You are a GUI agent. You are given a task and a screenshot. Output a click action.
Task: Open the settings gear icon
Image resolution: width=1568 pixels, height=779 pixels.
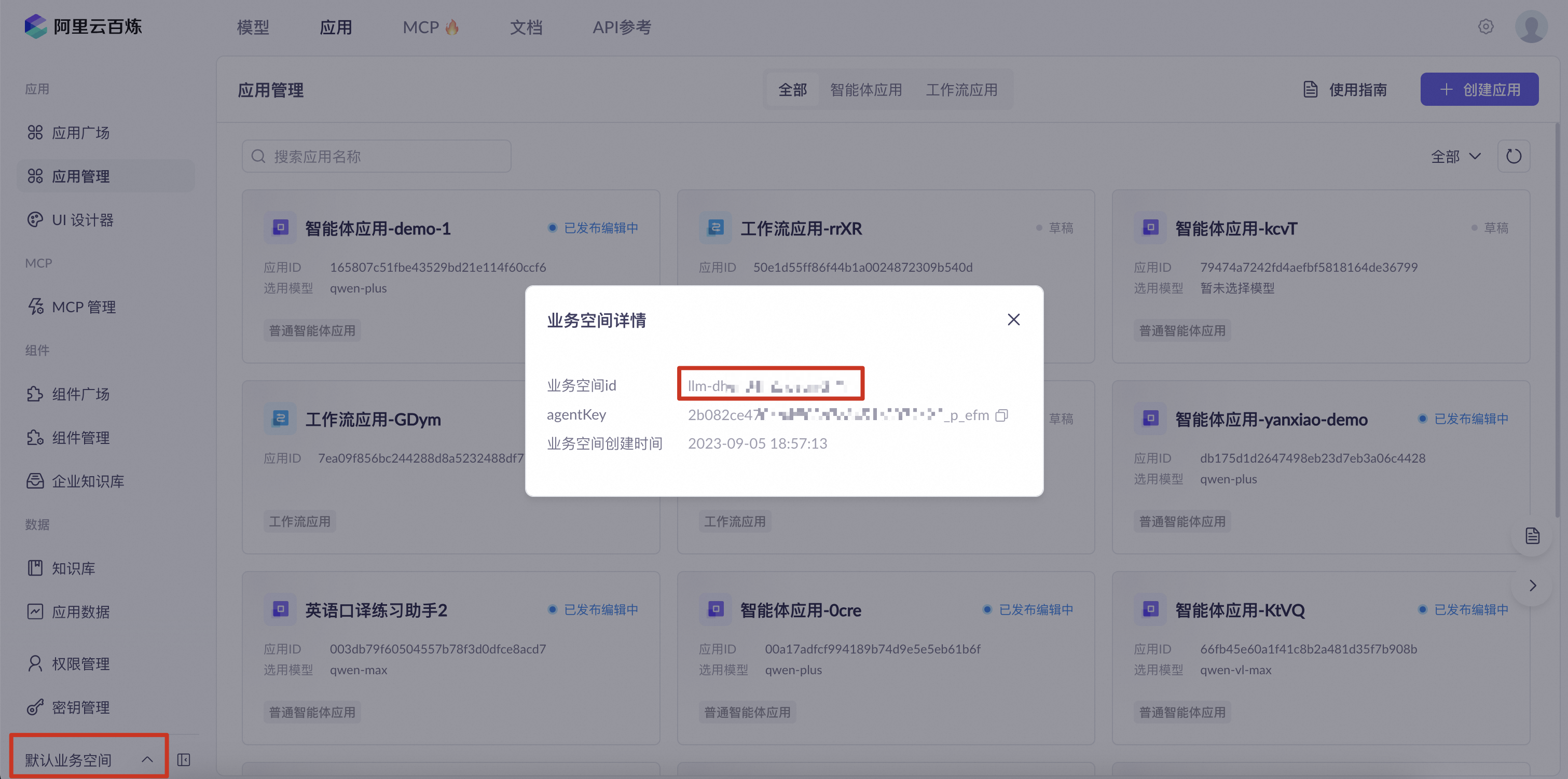coord(1485,27)
